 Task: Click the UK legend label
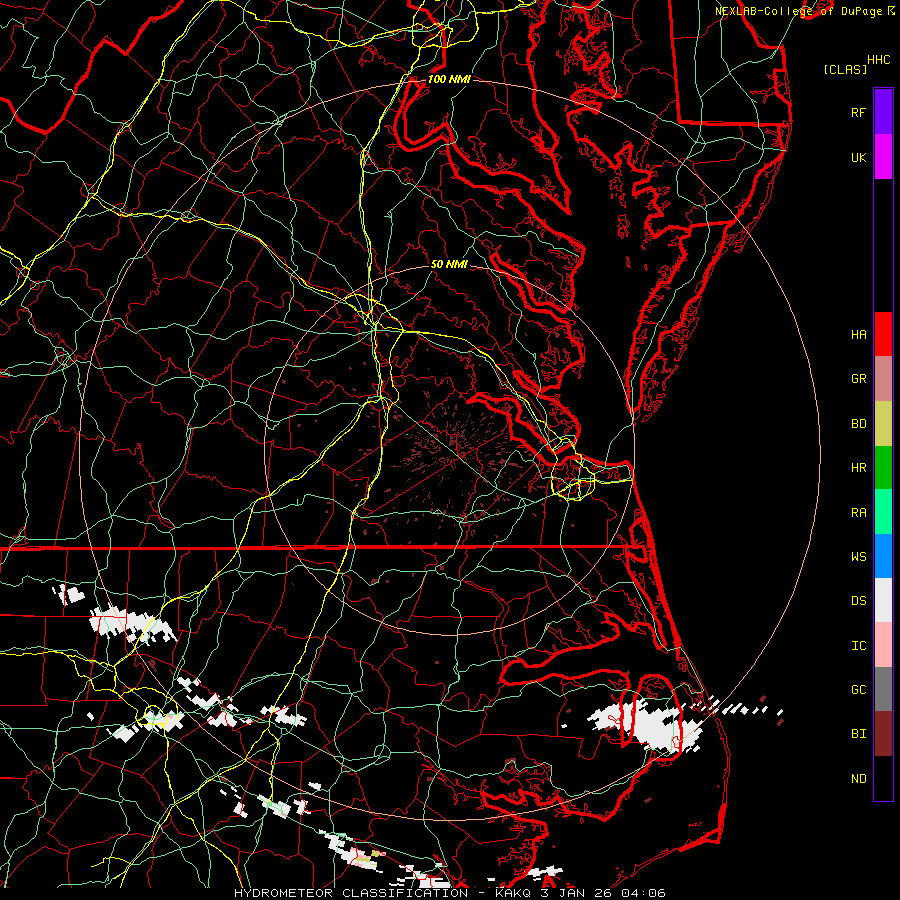pyautogui.click(x=858, y=157)
